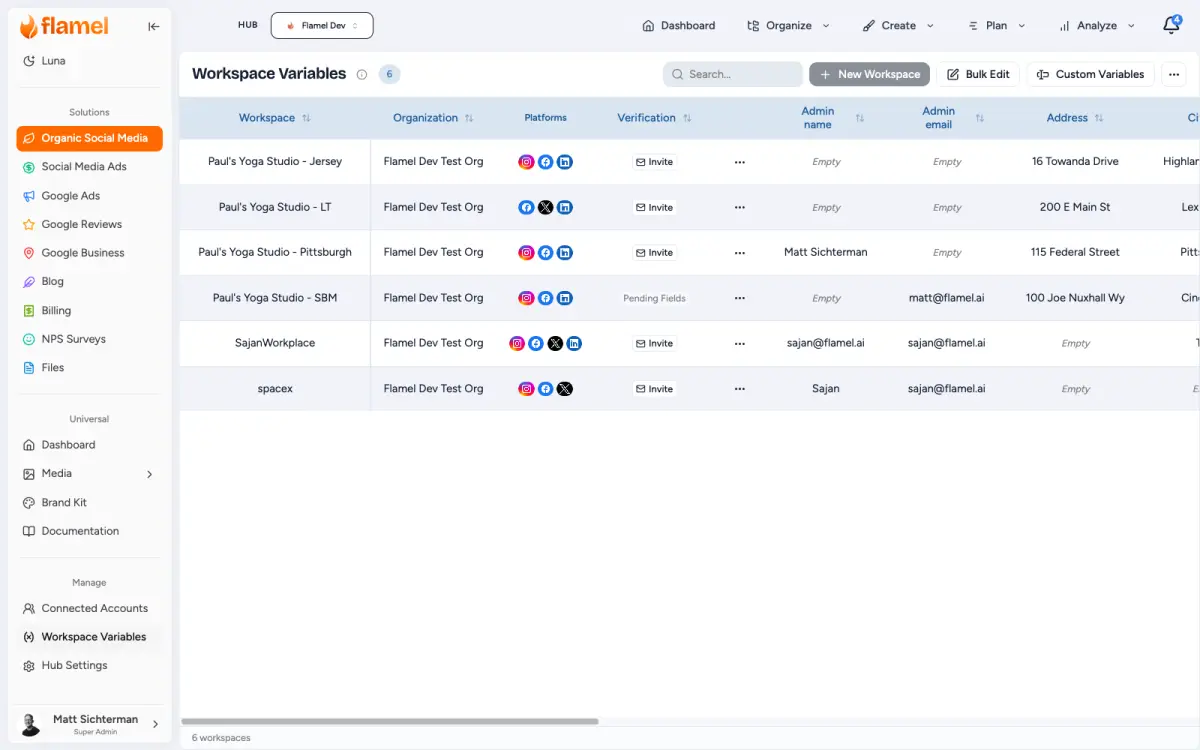Open row actions for Paul's Yoga Studio - SBM

740,298
